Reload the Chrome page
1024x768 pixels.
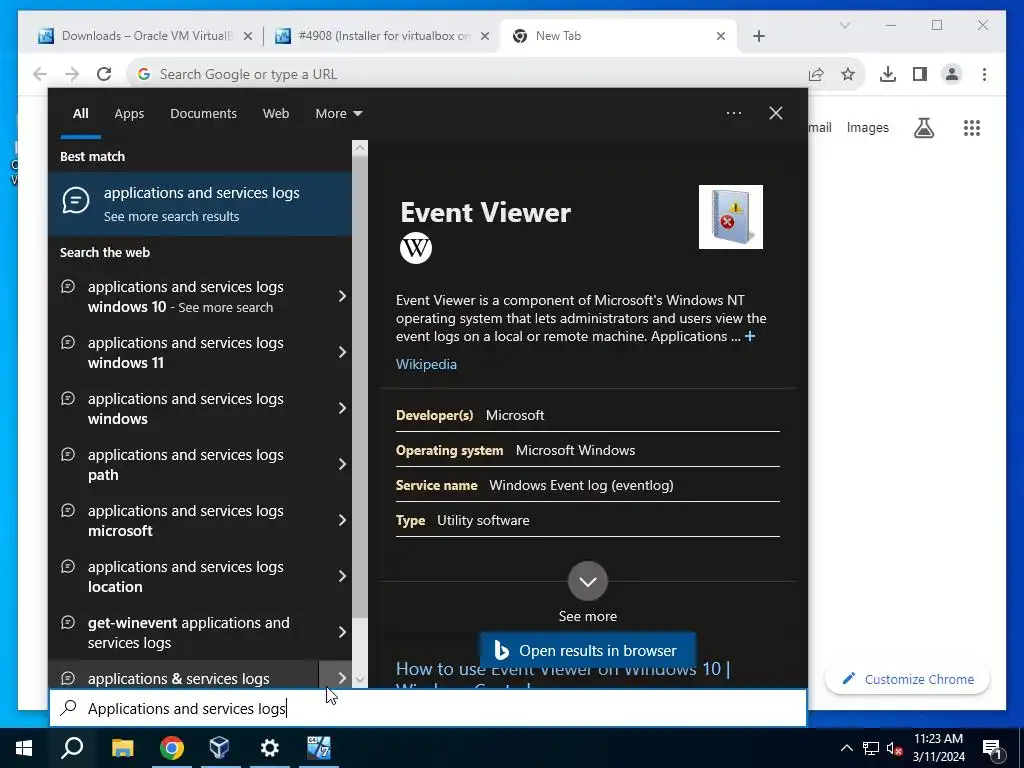click(x=104, y=74)
